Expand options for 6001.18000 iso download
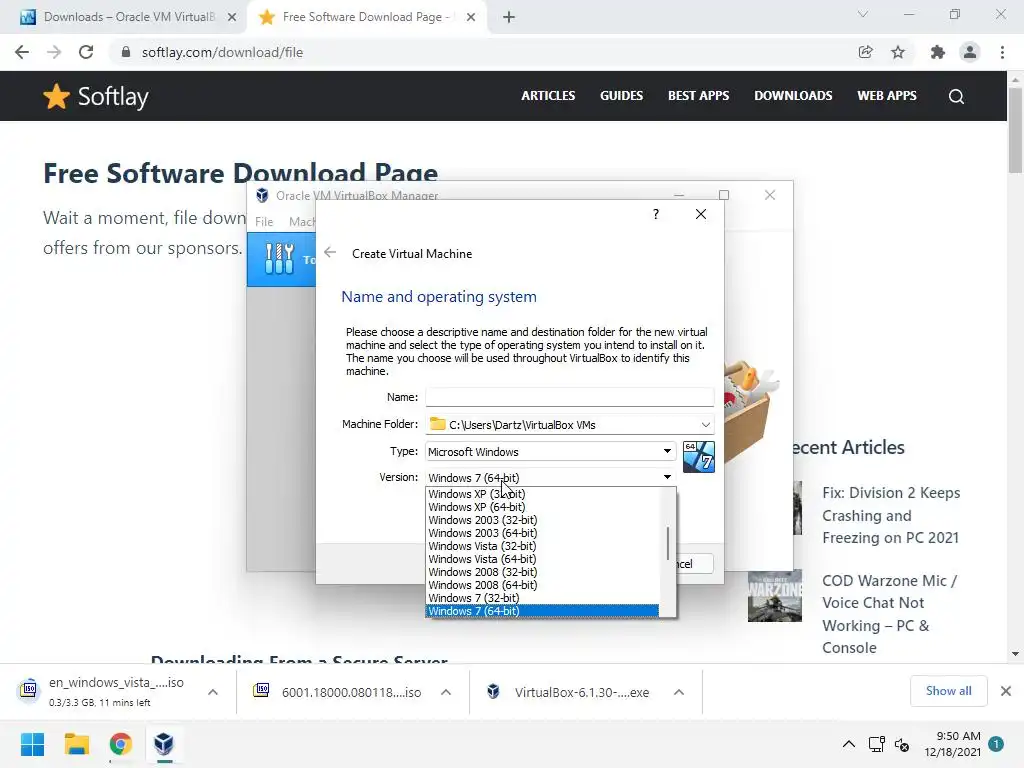The width and height of the screenshot is (1024, 768). click(446, 692)
